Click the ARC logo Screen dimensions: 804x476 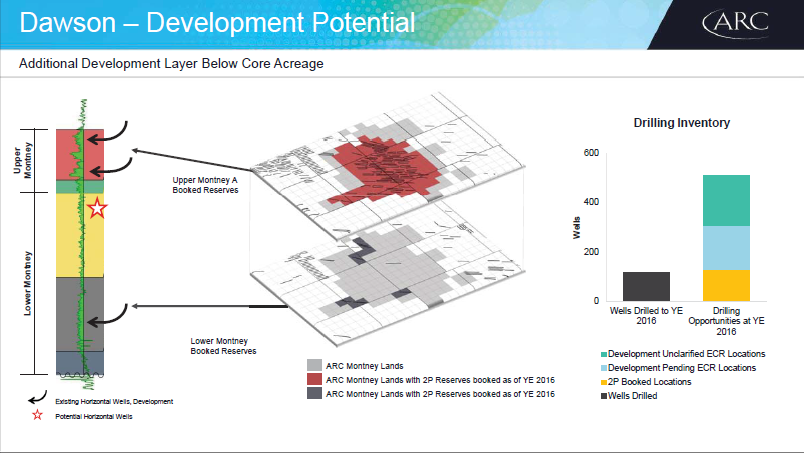(735, 23)
